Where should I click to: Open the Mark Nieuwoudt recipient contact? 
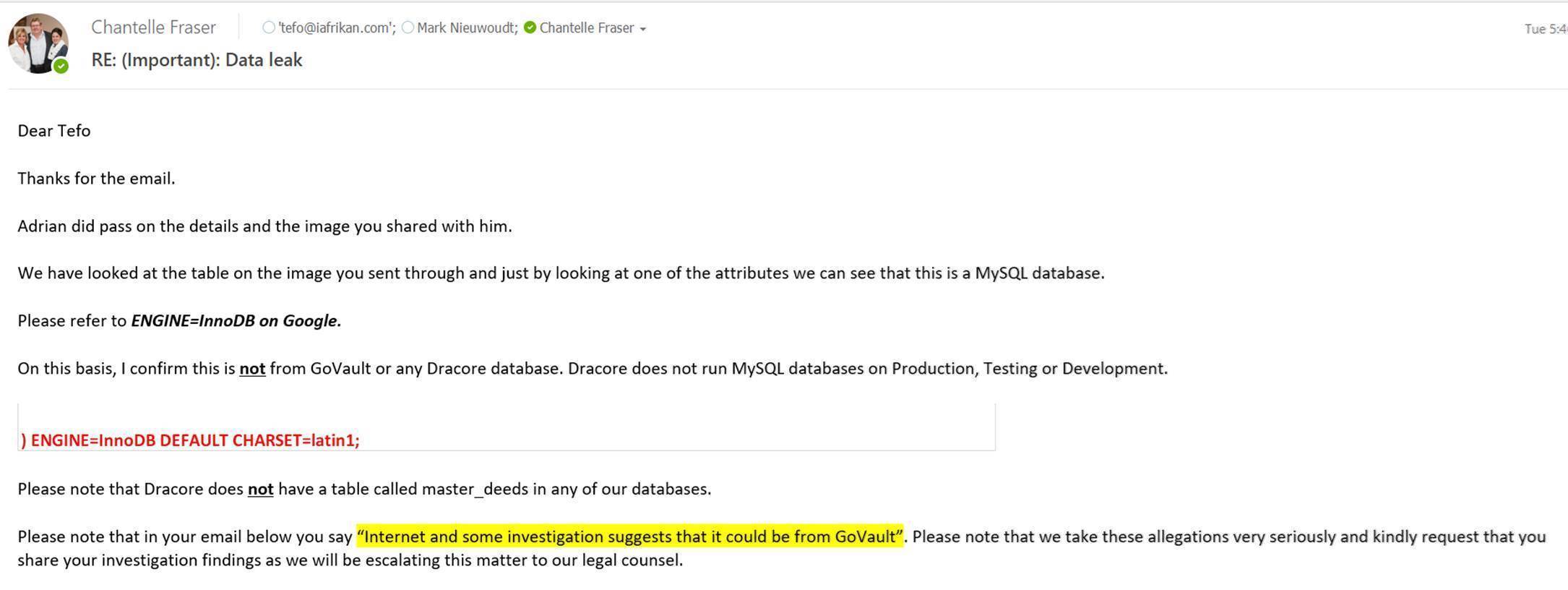click(x=467, y=27)
